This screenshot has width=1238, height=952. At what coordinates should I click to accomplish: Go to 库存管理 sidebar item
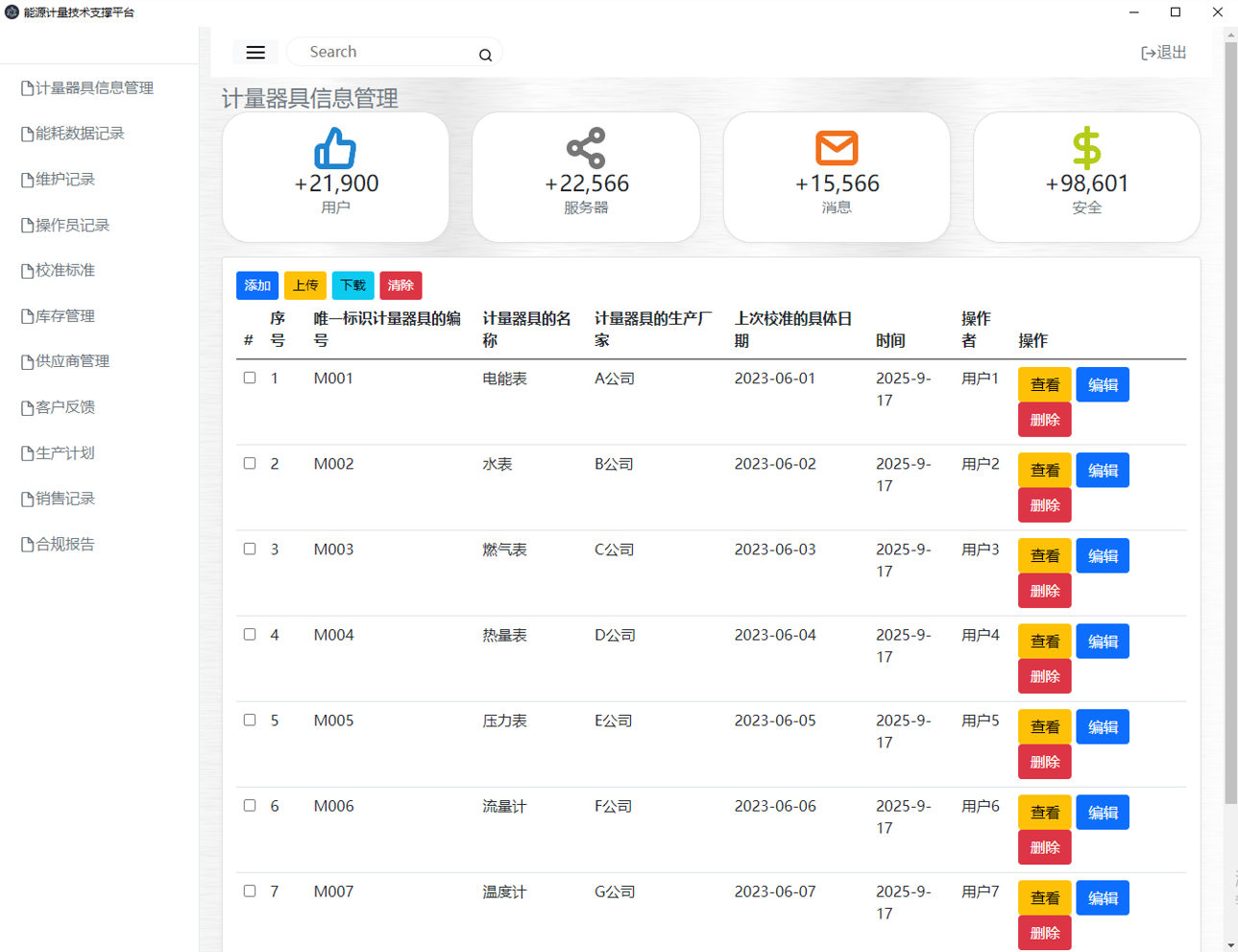pos(64,316)
